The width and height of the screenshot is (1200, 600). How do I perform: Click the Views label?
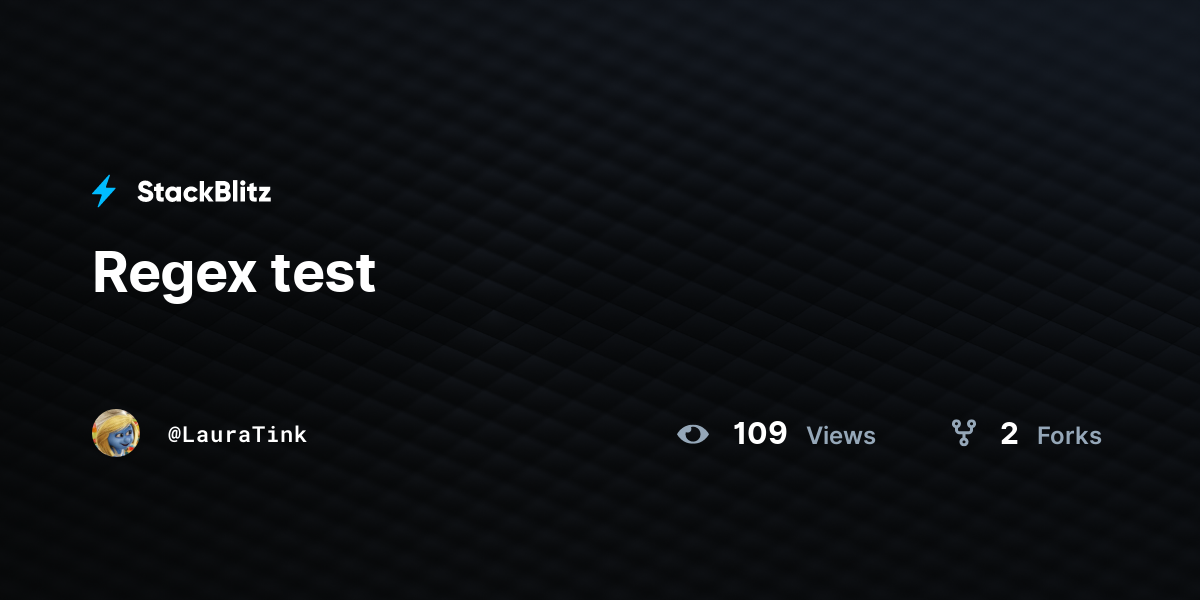pyautogui.click(x=841, y=435)
